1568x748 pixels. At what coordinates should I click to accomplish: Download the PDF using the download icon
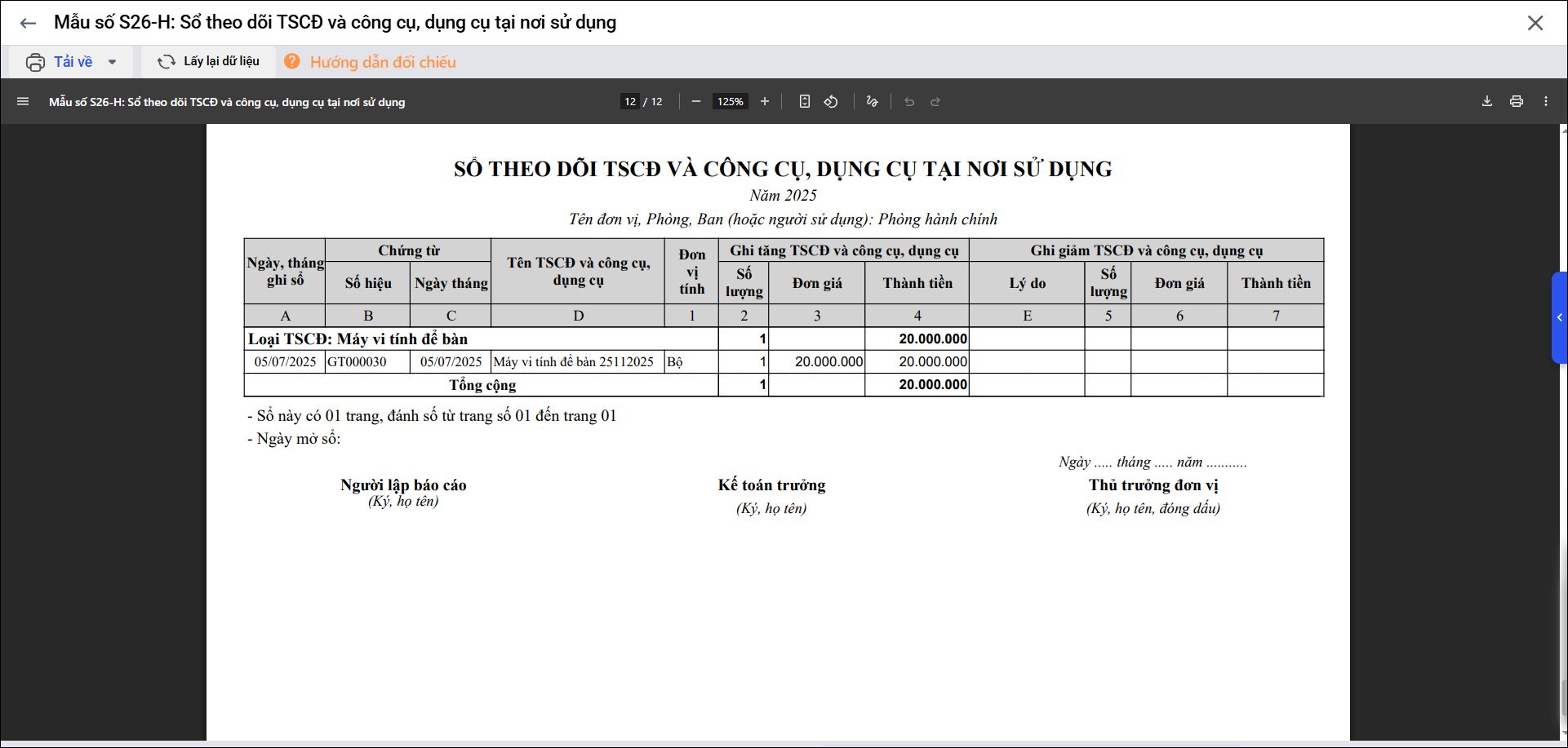point(1486,102)
